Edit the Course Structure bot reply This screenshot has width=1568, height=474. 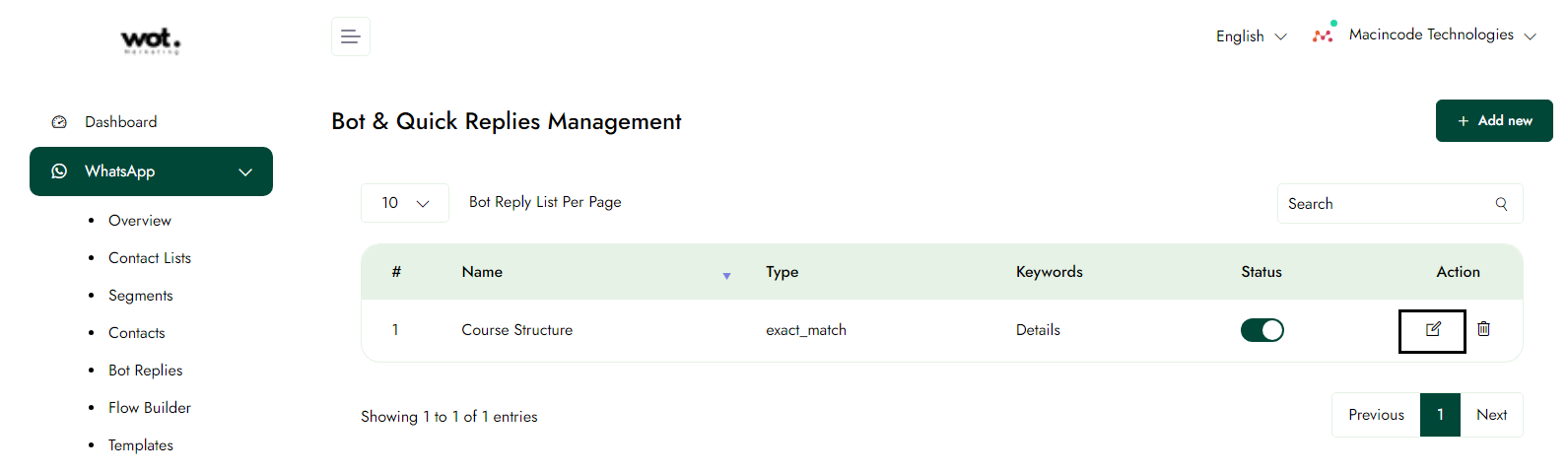(x=1433, y=330)
